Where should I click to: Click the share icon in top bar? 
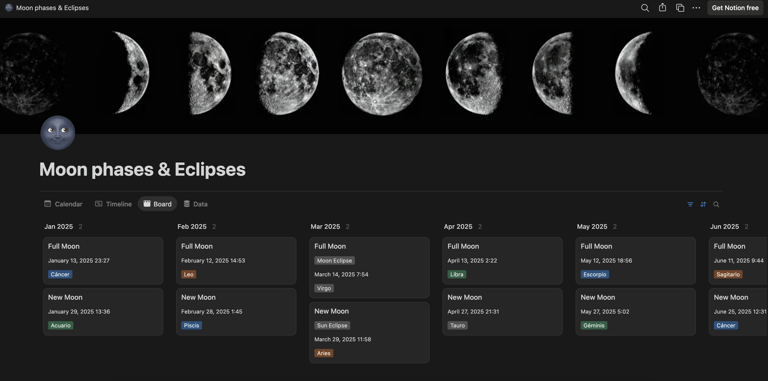(662, 8)
